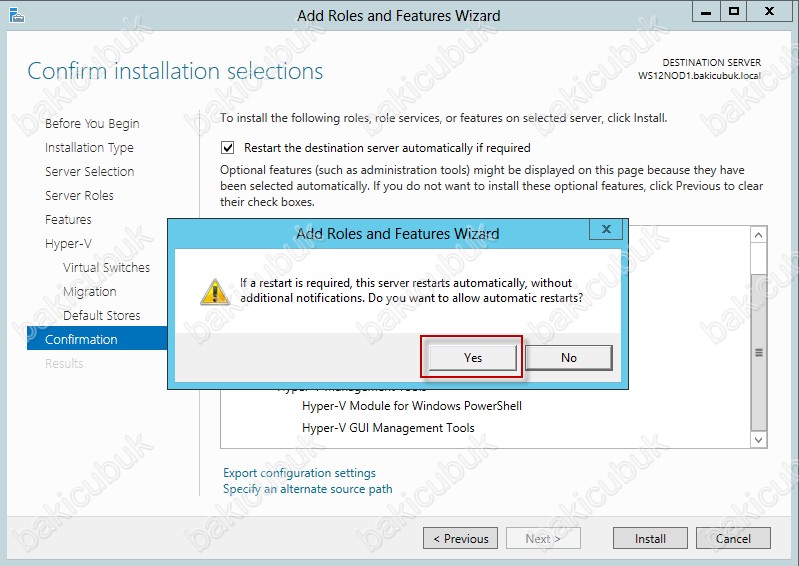This screenshot has height=566, width=799.
Task: Click No in the restart dialog
Action: click(x=569, y=358)
